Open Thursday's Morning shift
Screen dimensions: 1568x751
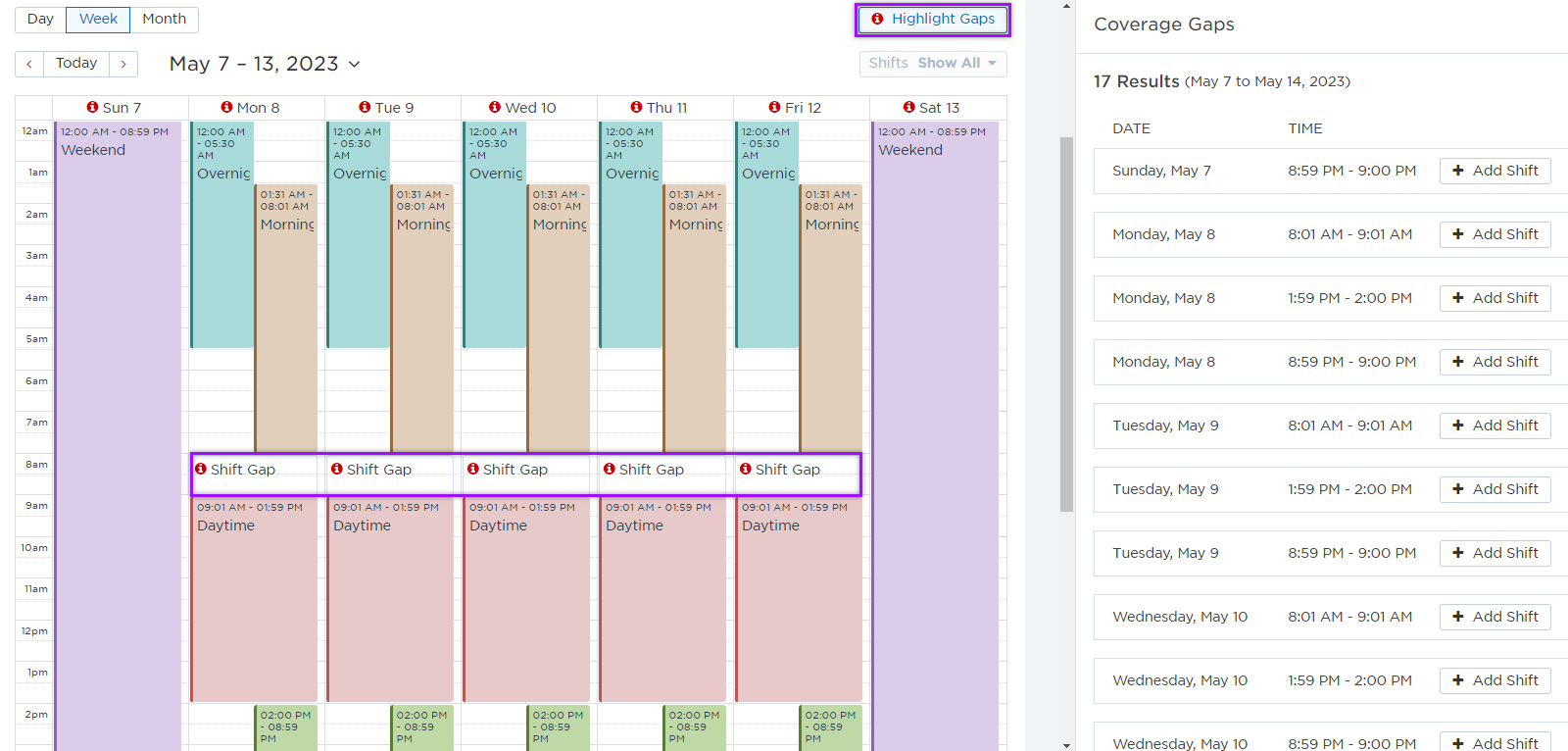pos(695,319)
